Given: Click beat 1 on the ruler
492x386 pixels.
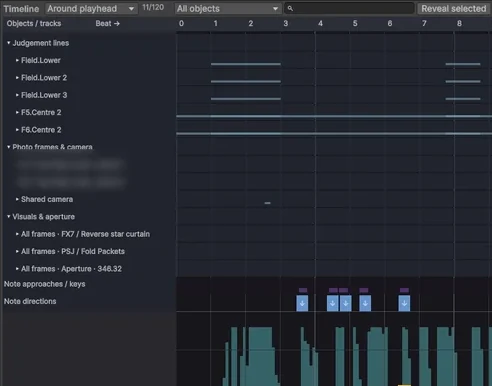Looking at the screenshot, I should 215,23.
